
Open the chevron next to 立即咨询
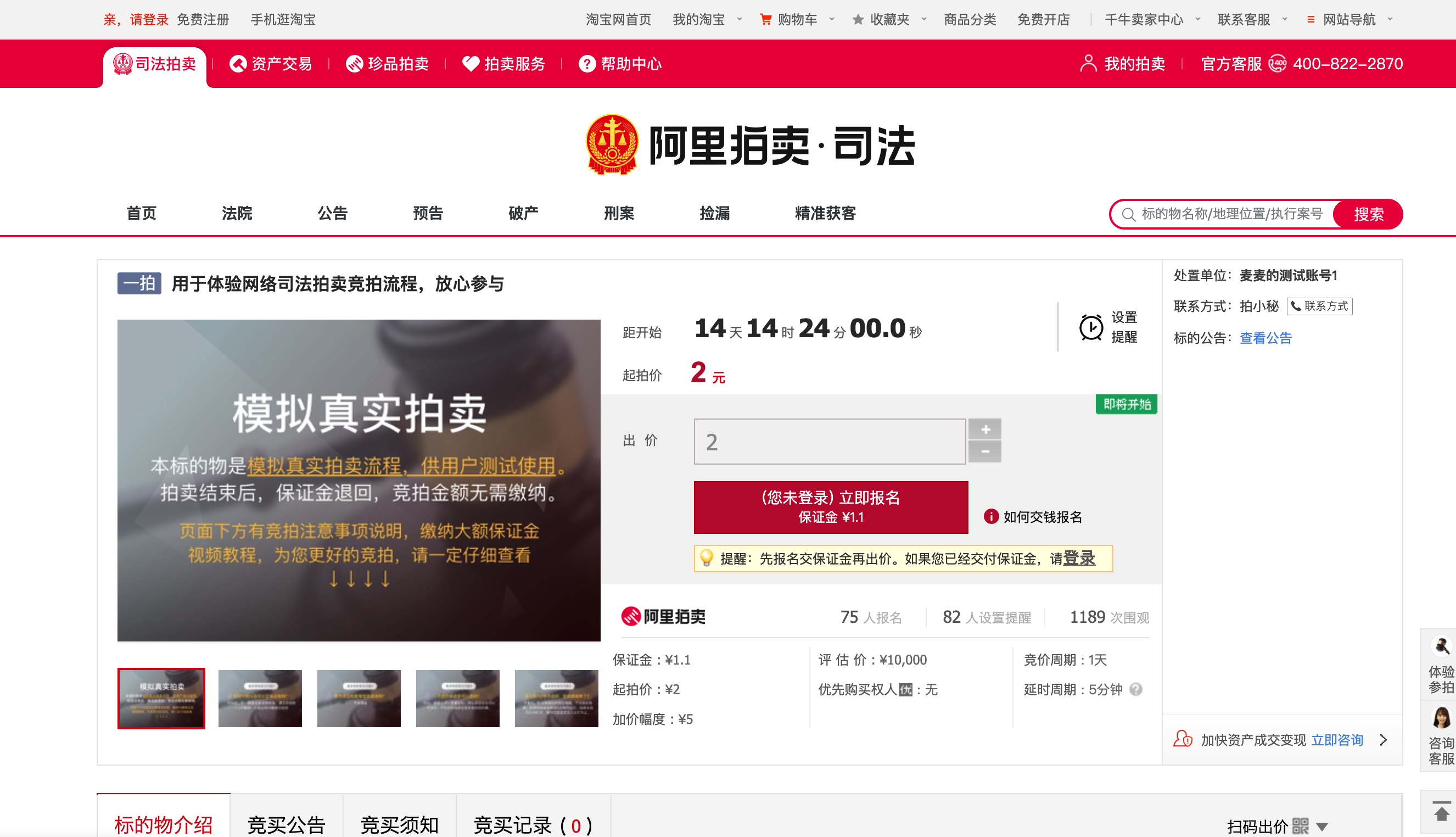[x=1383, y=740]
